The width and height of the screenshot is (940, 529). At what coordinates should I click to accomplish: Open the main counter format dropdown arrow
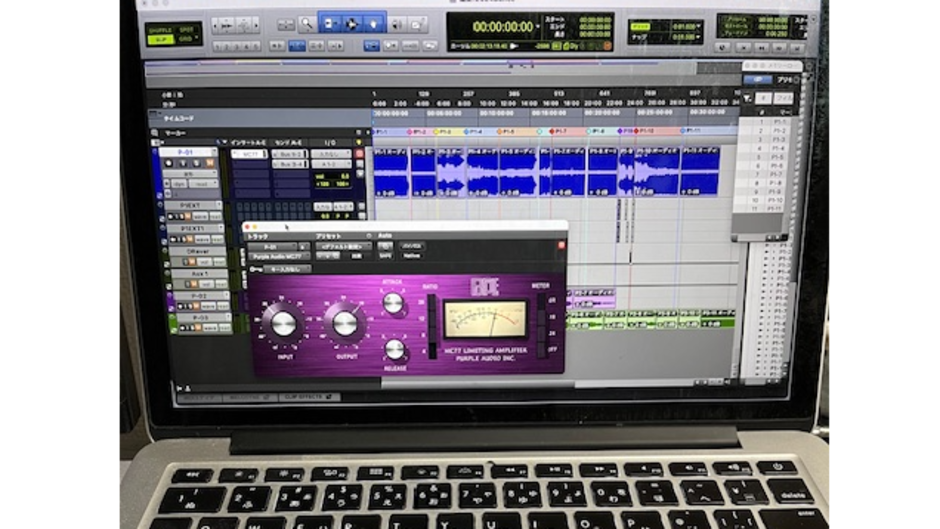tap(537, 26)
